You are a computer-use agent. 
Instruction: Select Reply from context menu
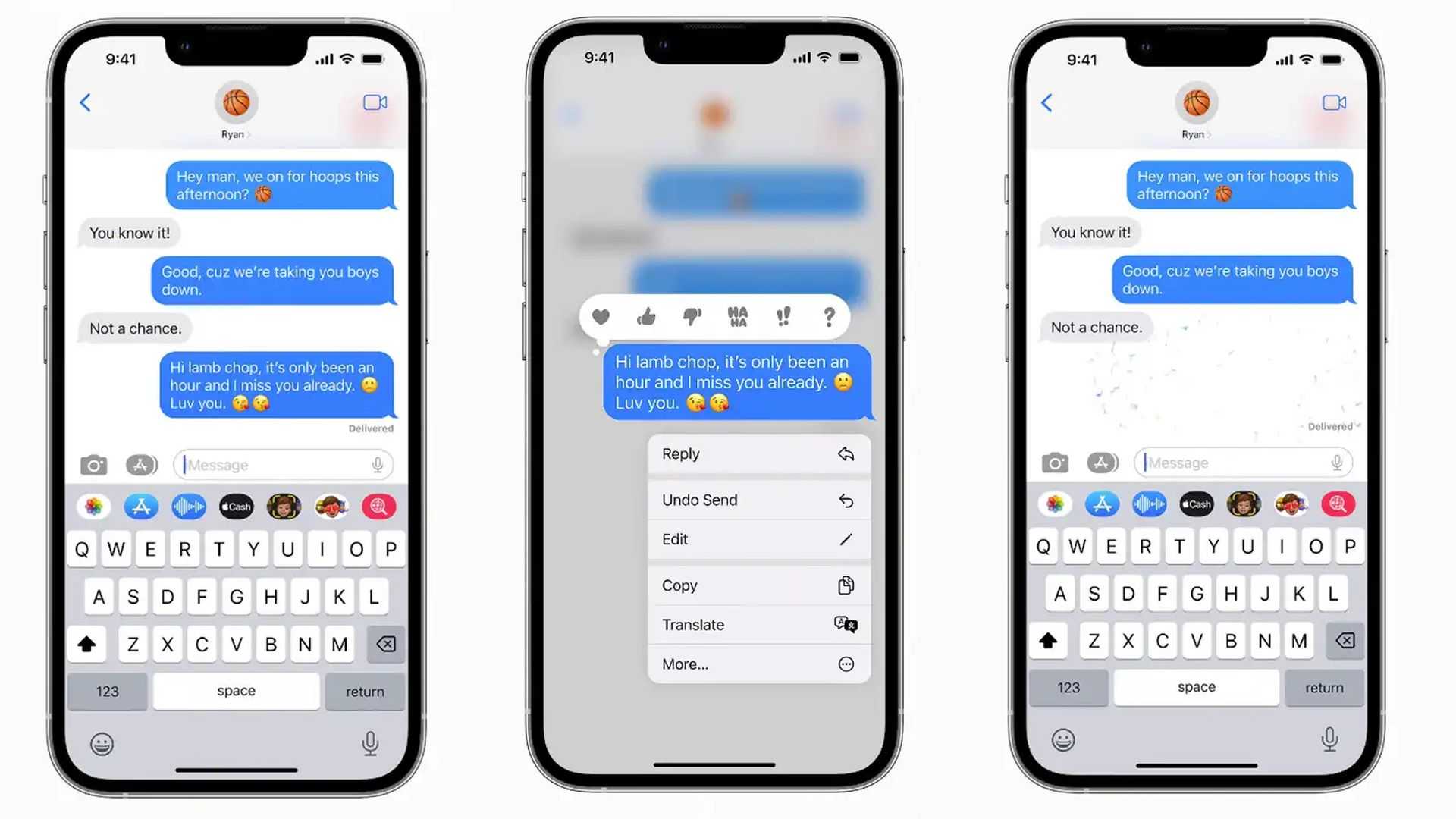757,453
